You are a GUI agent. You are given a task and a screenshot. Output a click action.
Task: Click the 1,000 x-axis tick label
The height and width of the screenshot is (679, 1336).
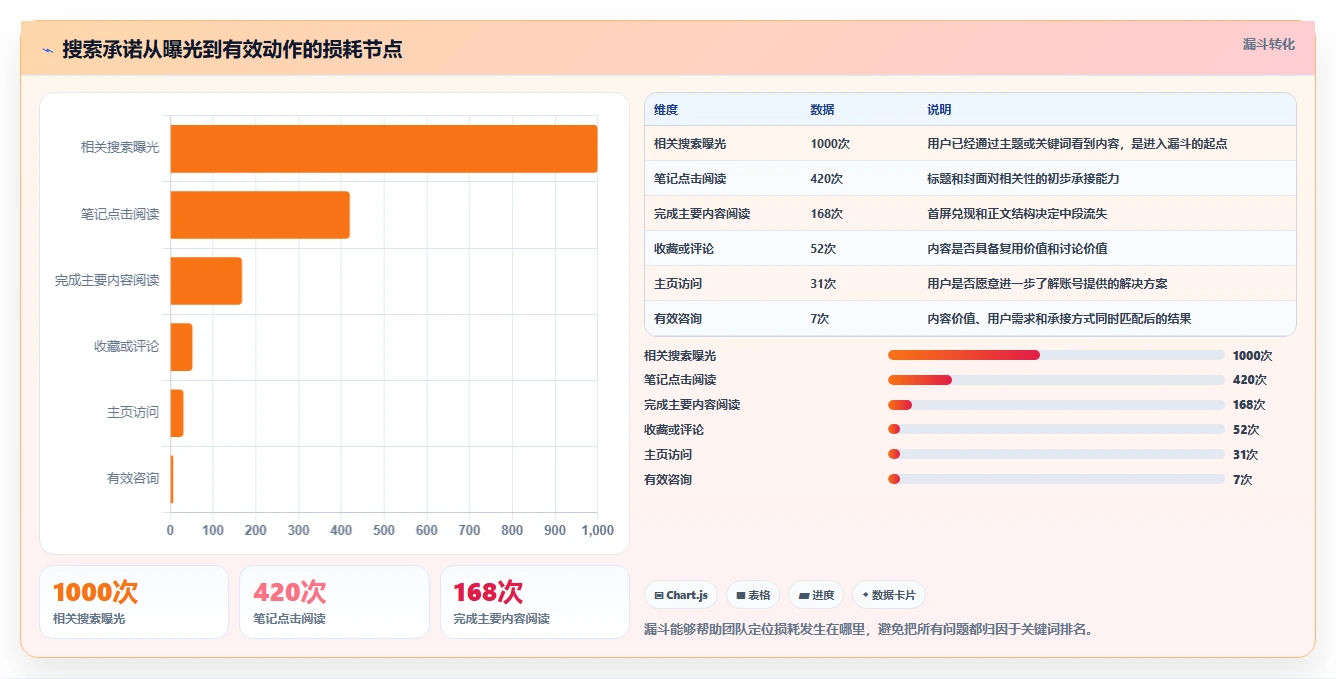pos(597,531)
